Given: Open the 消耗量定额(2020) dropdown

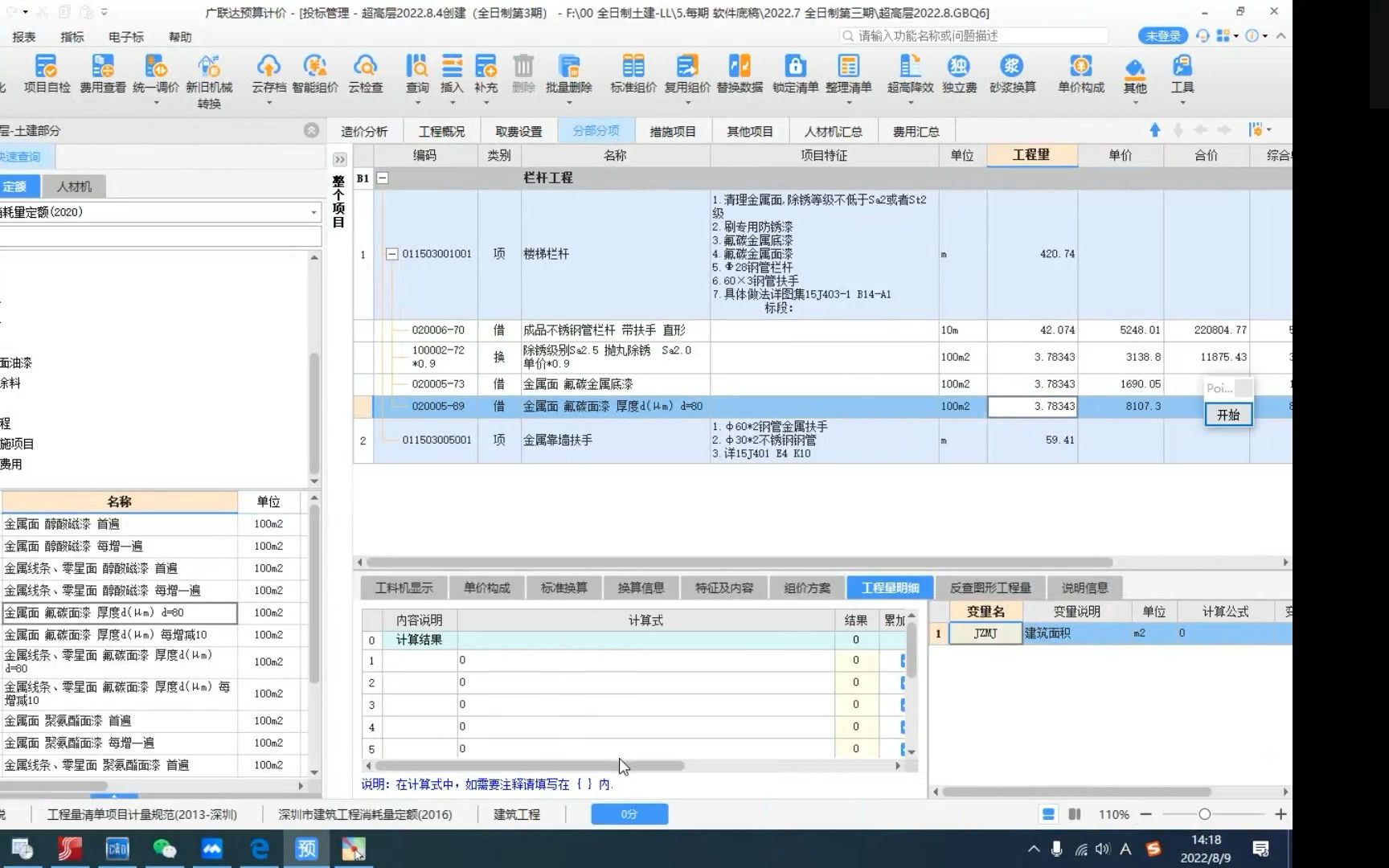Looking at the screenshot, I should pos(313,212).
